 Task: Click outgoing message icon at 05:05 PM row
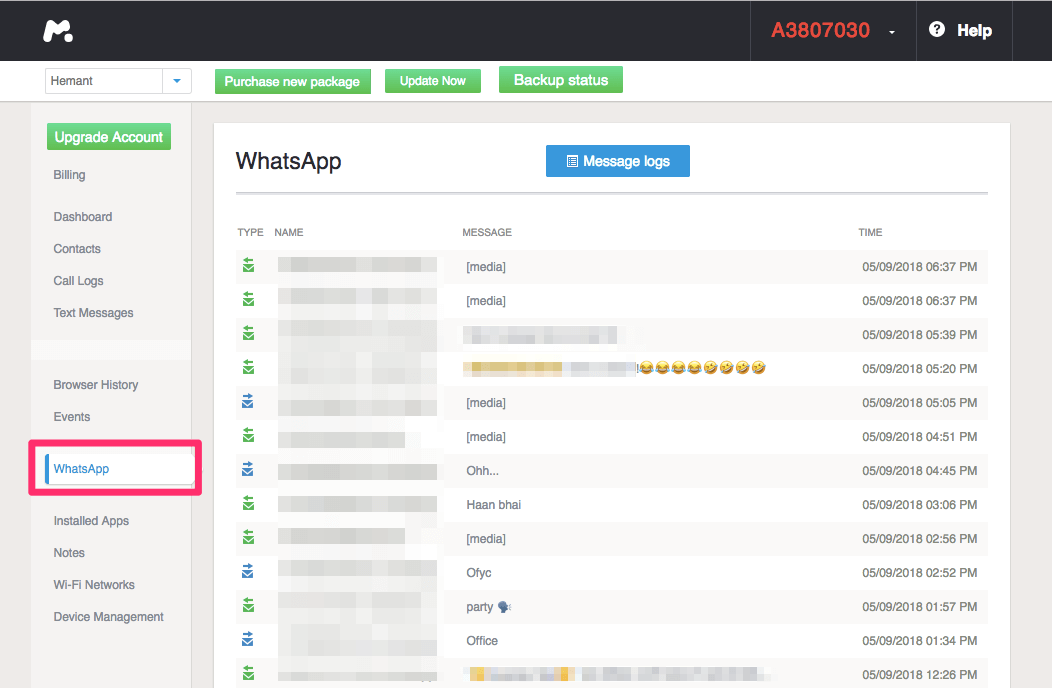tap(248, 401)
